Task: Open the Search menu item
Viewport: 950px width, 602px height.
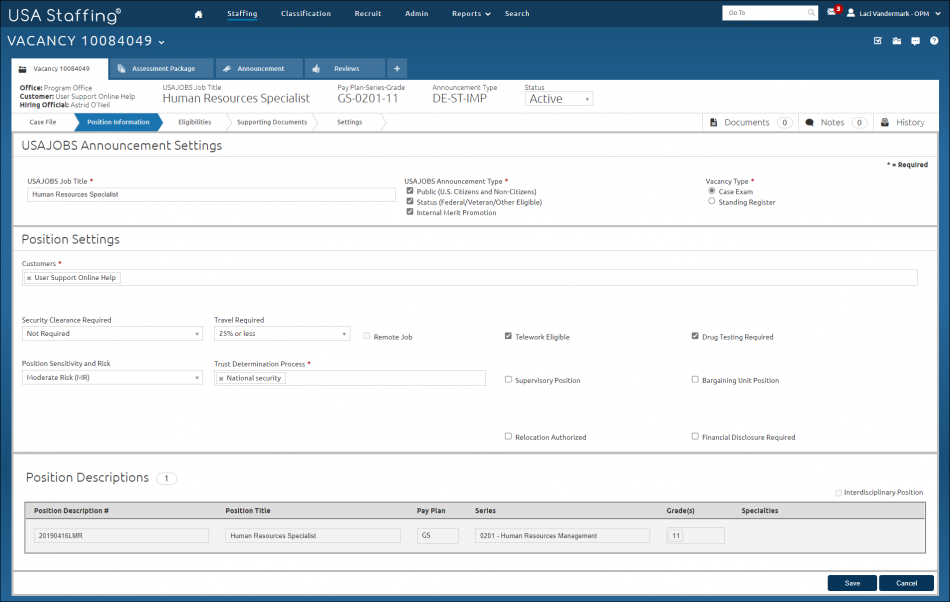Action: click(517, 13)
